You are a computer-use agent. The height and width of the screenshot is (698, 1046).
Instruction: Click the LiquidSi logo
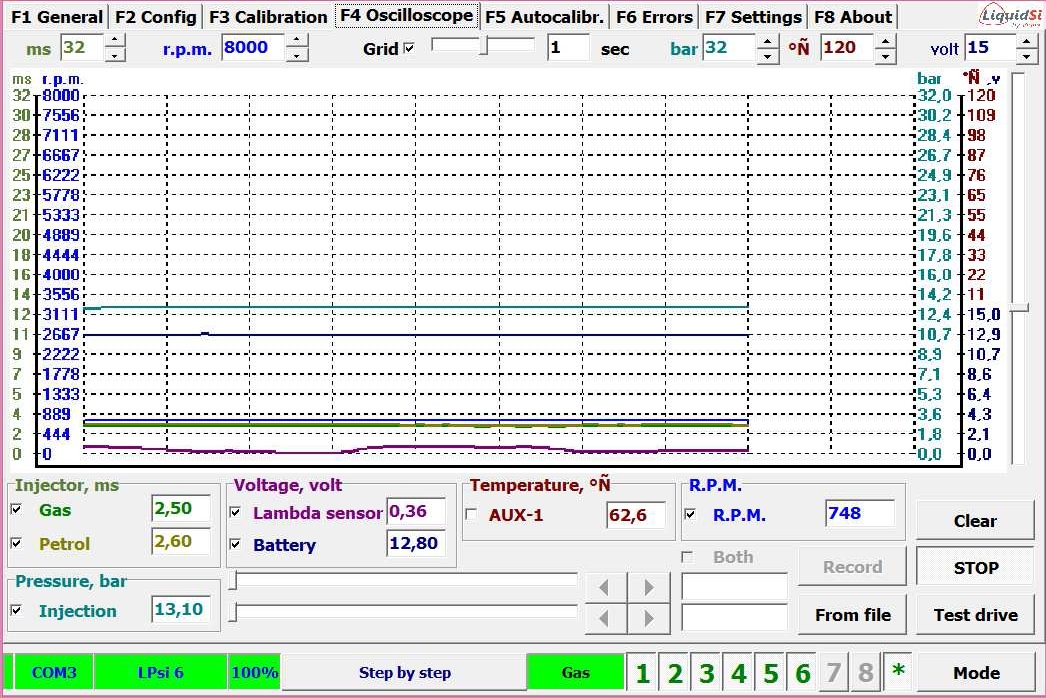tap(1010, 15)
